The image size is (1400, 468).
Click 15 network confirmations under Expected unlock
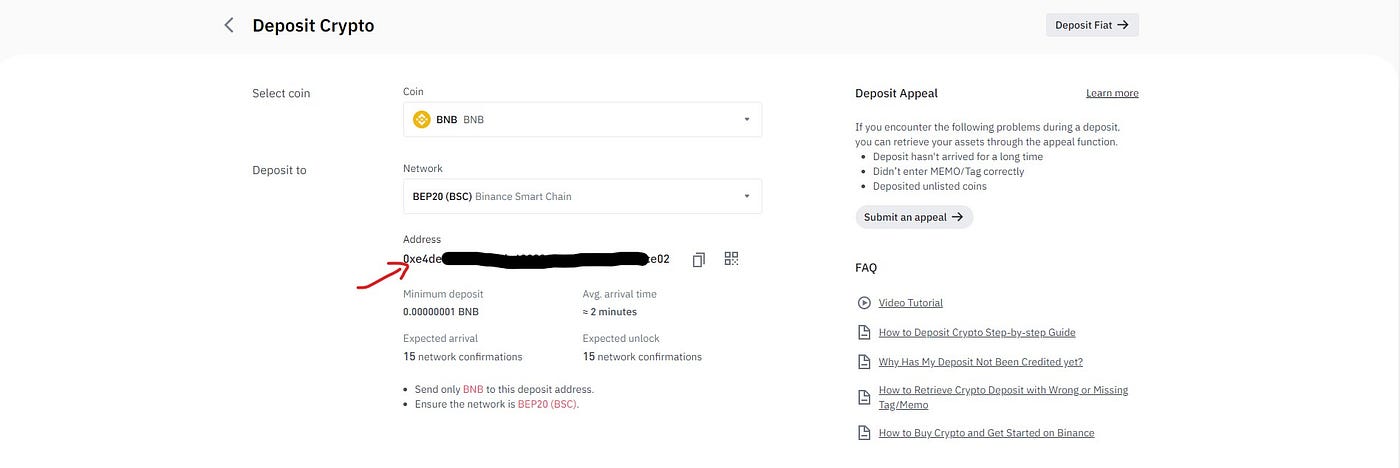642,357
